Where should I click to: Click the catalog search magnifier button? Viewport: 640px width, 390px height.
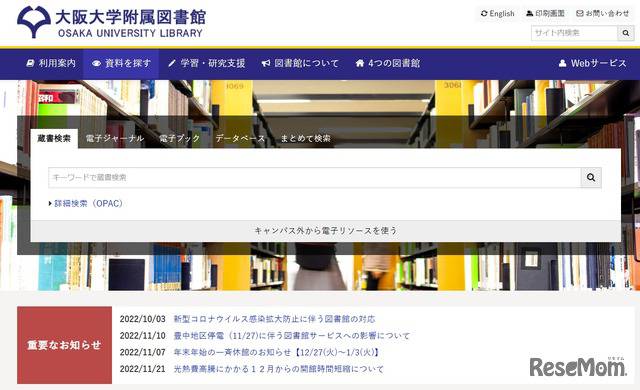pyautogui.click(x=591, y=177)
